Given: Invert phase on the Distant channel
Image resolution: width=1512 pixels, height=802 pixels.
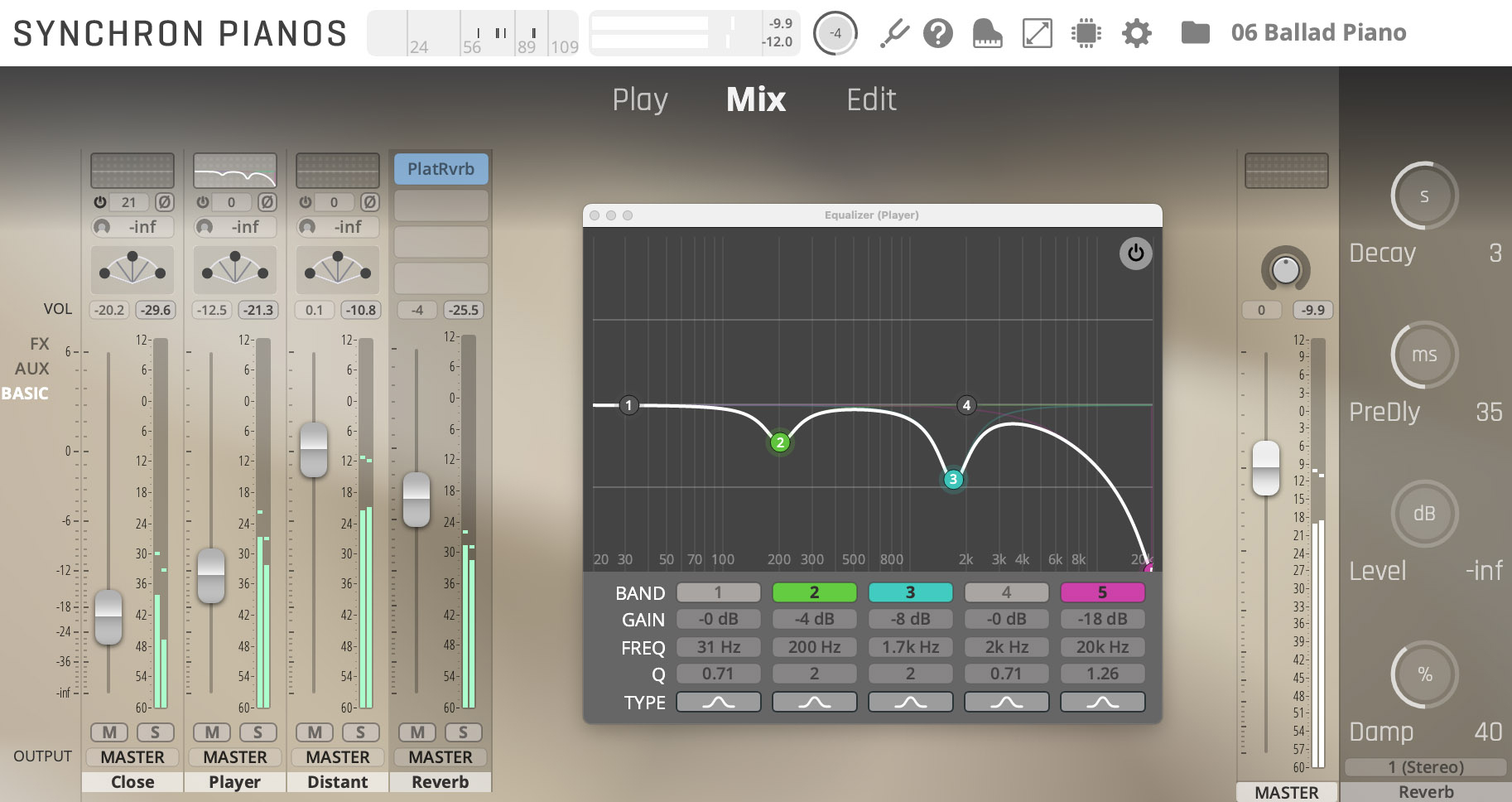Looking at the screenshot, I should 369,202.
